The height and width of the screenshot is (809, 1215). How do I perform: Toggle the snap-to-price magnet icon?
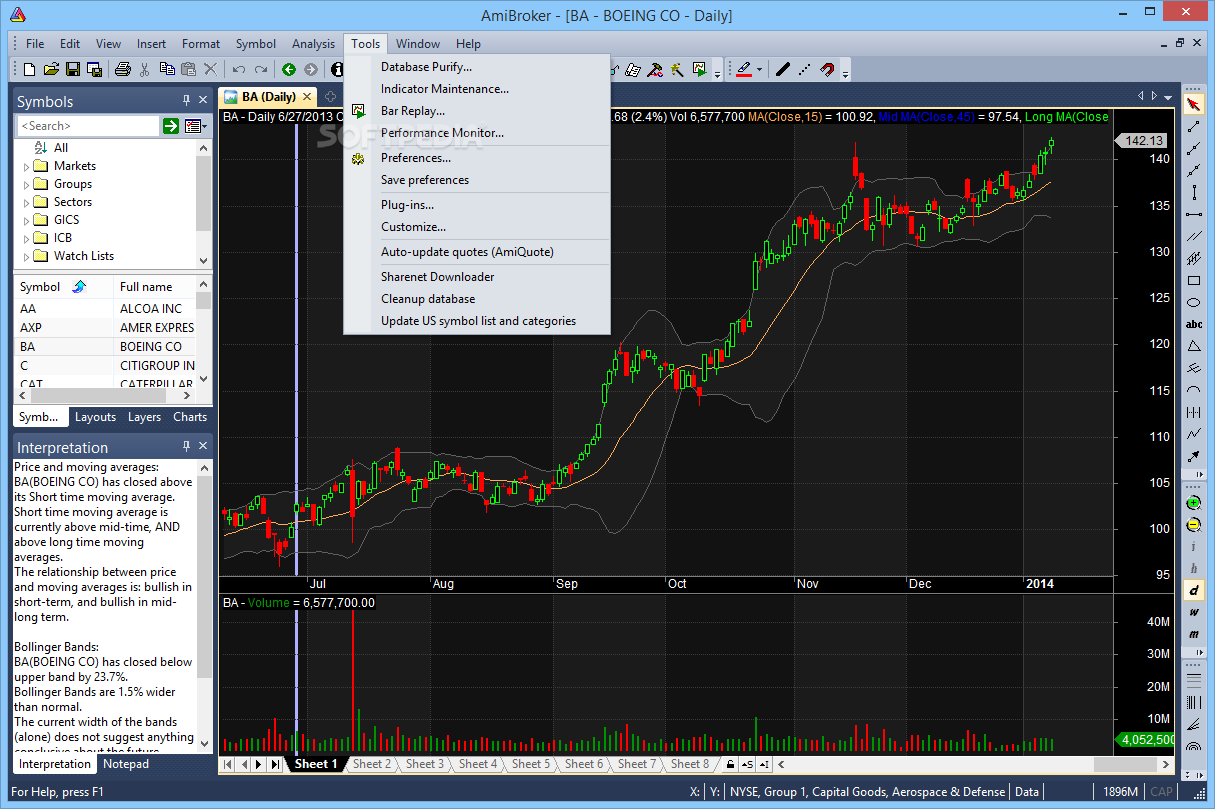tap(827, 69)
